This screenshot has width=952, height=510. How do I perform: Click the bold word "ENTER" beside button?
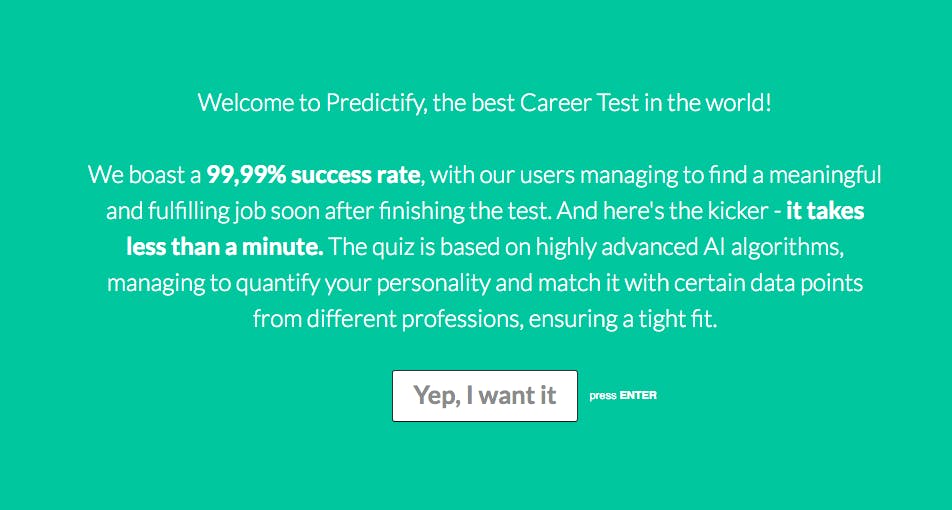coord(638,396)
